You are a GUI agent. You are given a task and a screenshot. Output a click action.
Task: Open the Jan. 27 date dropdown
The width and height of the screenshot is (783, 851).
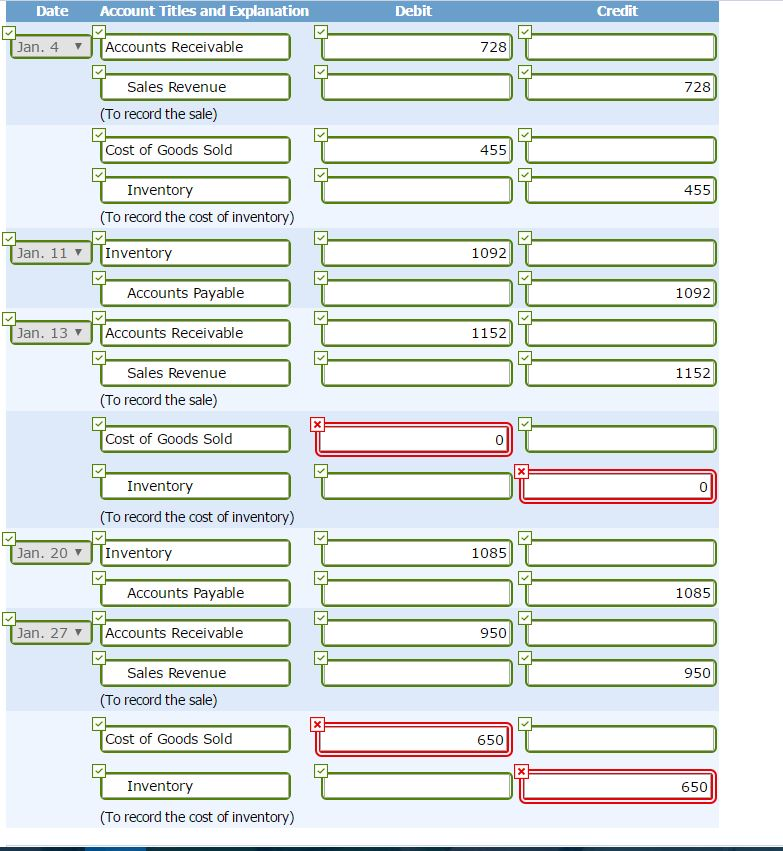tap(49, 632)
